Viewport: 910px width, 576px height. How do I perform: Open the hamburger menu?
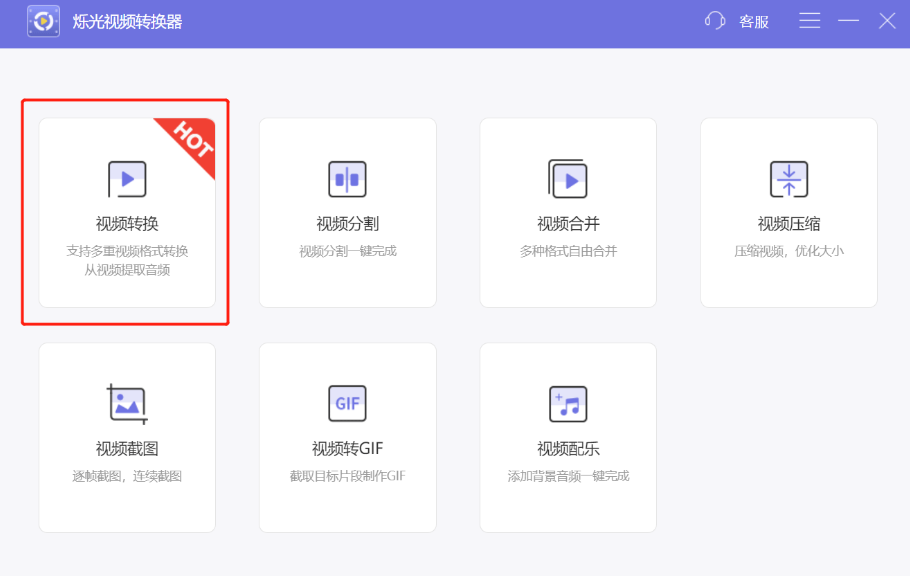(x=809, y=21)
